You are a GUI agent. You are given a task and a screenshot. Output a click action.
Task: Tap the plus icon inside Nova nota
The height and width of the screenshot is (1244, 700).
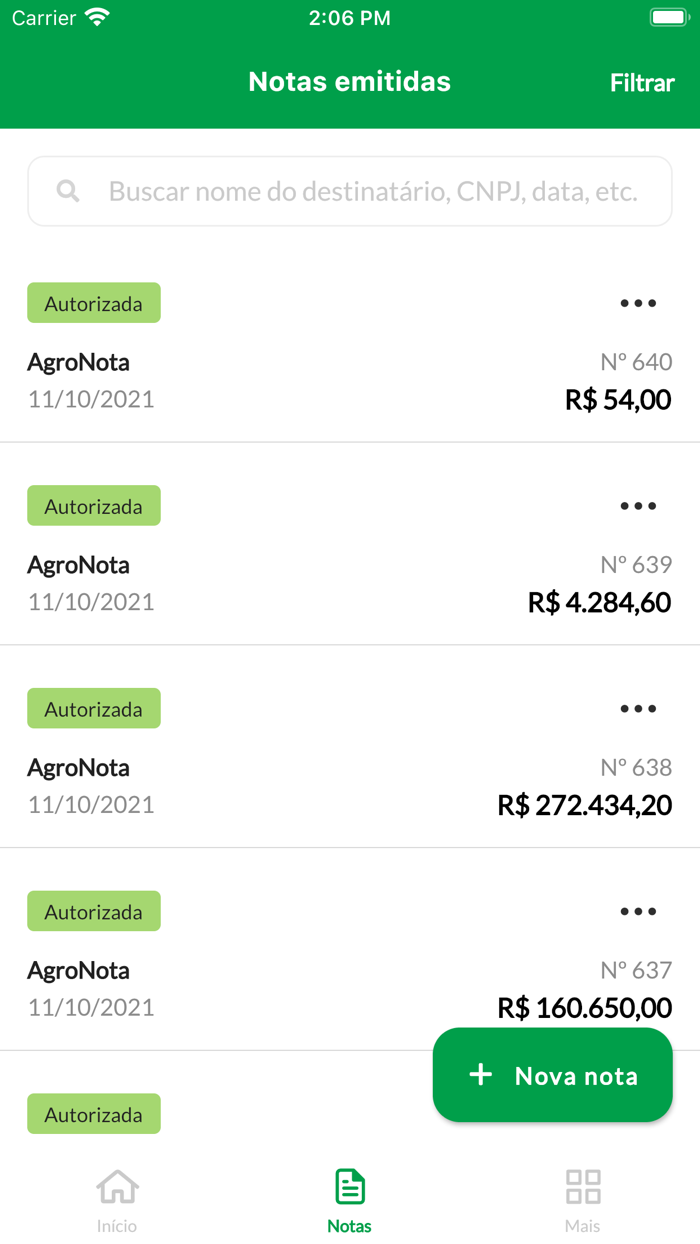pos(480,1075)
